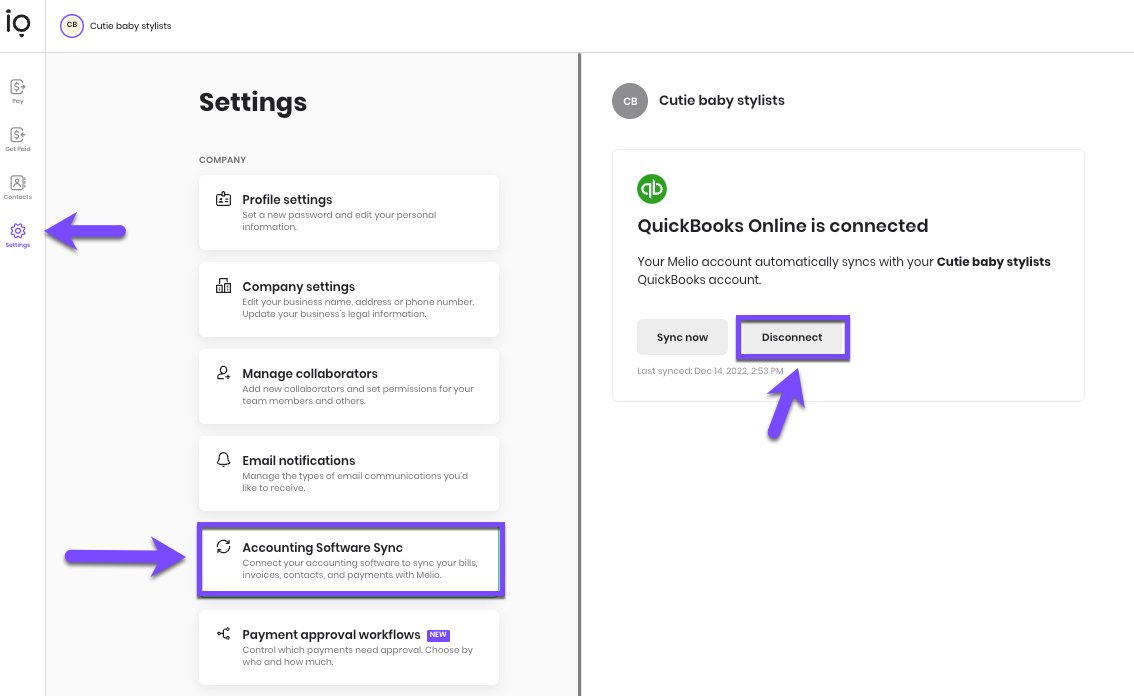Click the Accounting Software Sync arrows icon
The width and height of the screenshot is (1134, 696).
tap(223, 547)
